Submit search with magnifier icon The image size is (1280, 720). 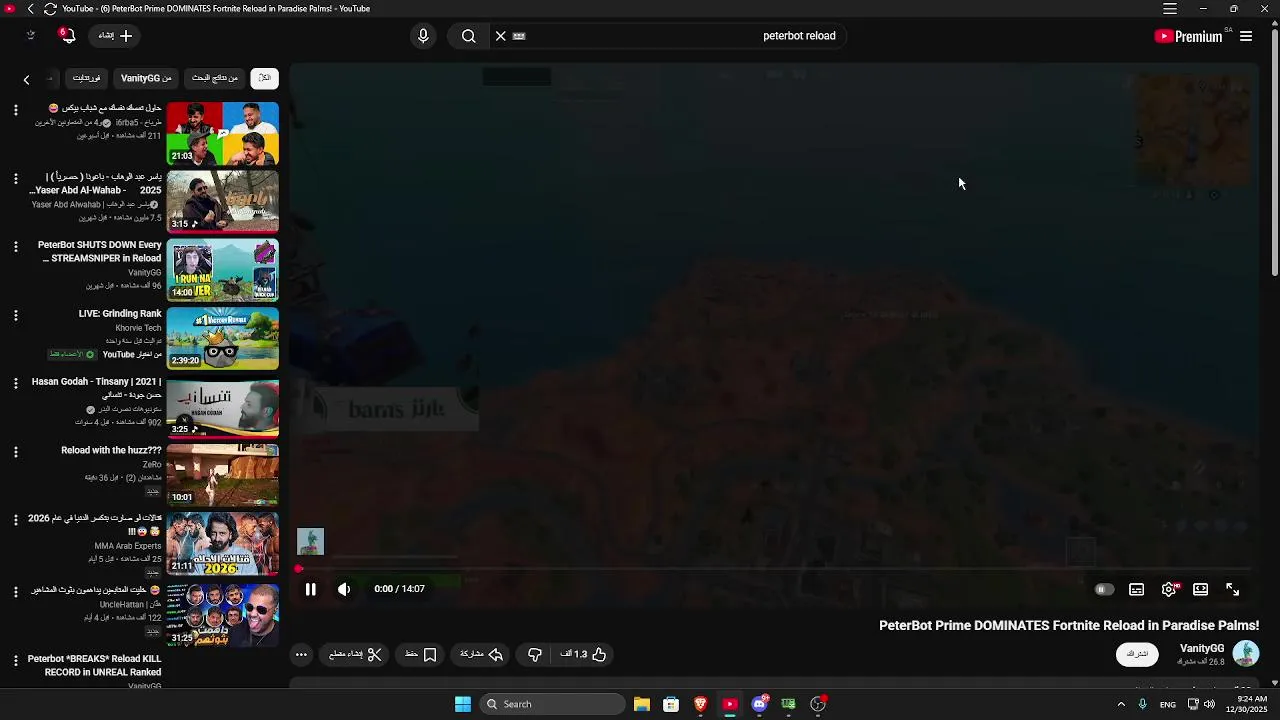468,36
